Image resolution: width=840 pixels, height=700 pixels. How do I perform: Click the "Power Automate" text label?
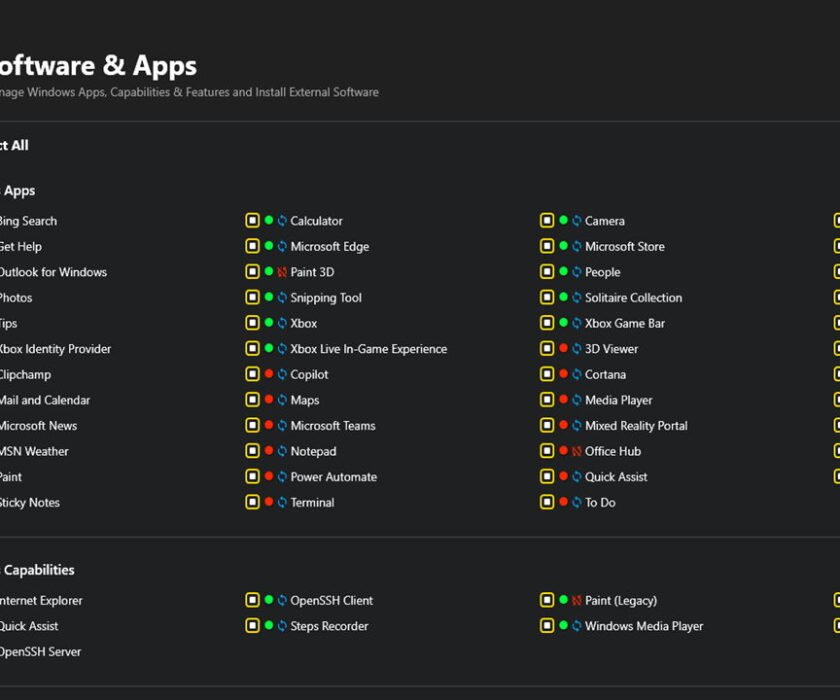(x=334, y=477)
